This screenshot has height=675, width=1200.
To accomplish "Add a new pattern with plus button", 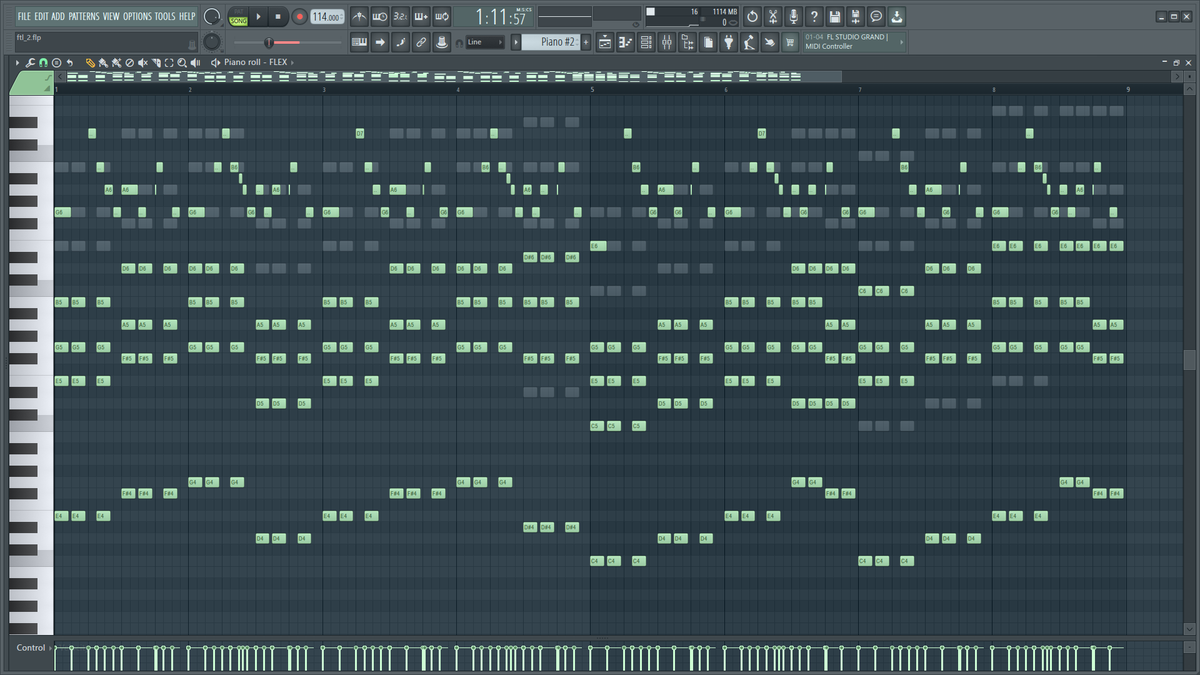I will [586, 42].
